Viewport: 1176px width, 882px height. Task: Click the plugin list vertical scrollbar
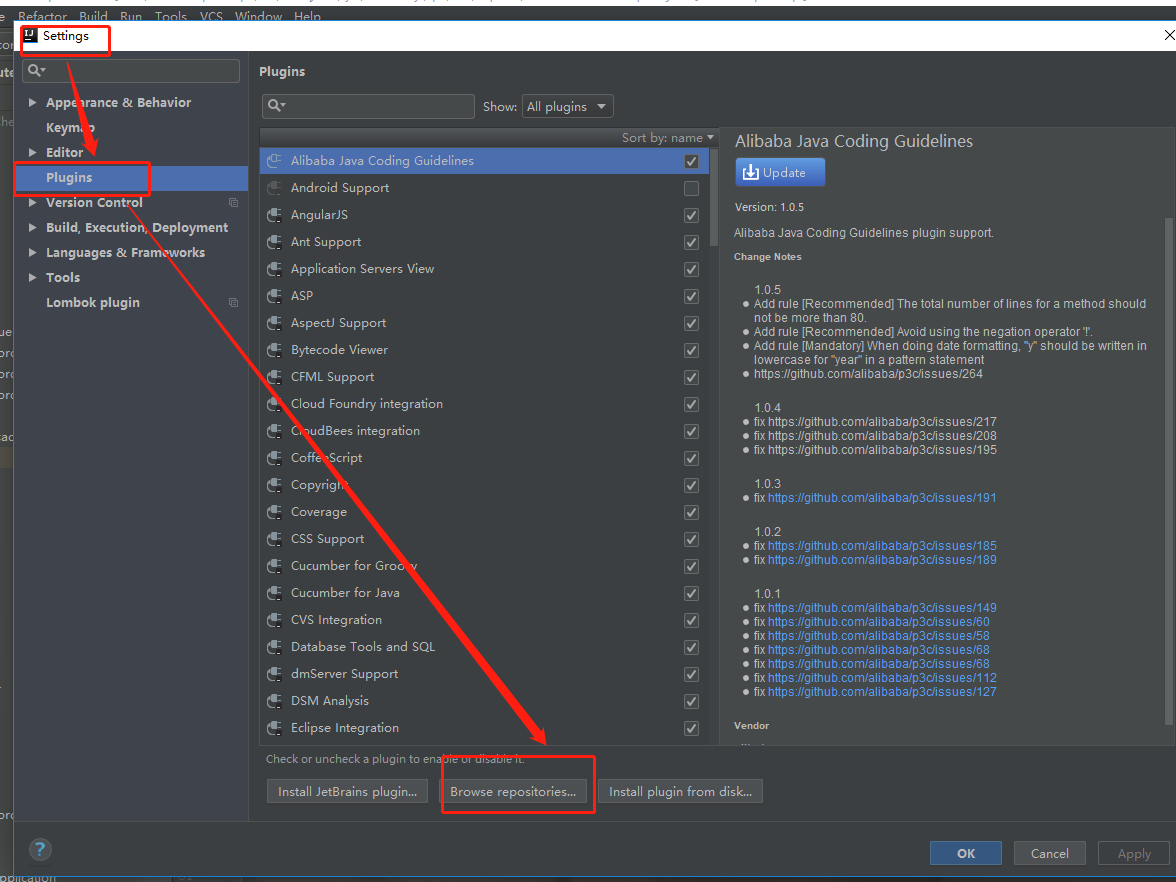click(713, 199)
